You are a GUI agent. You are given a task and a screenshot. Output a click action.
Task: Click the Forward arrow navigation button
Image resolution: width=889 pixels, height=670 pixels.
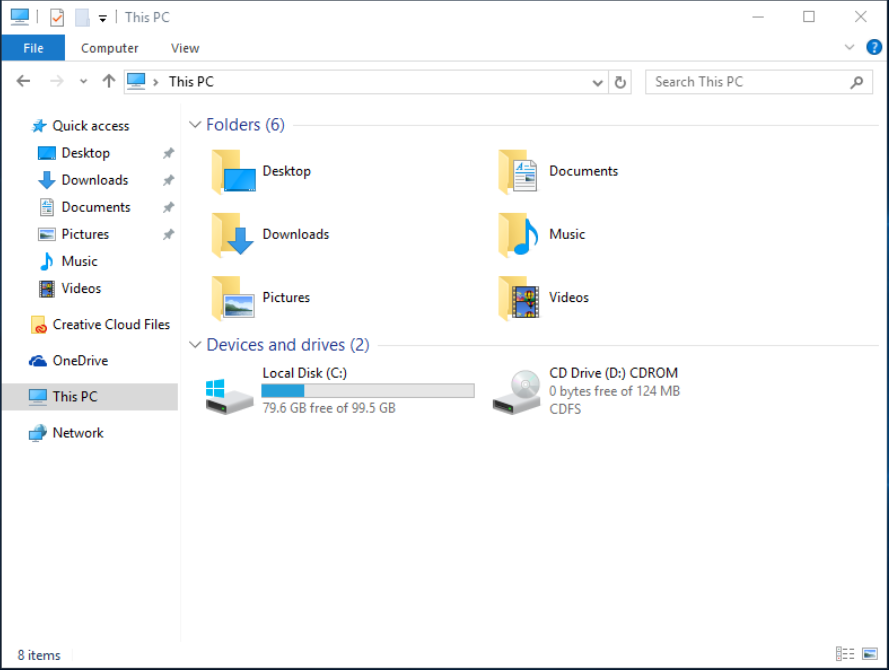[x=57, y=81]
